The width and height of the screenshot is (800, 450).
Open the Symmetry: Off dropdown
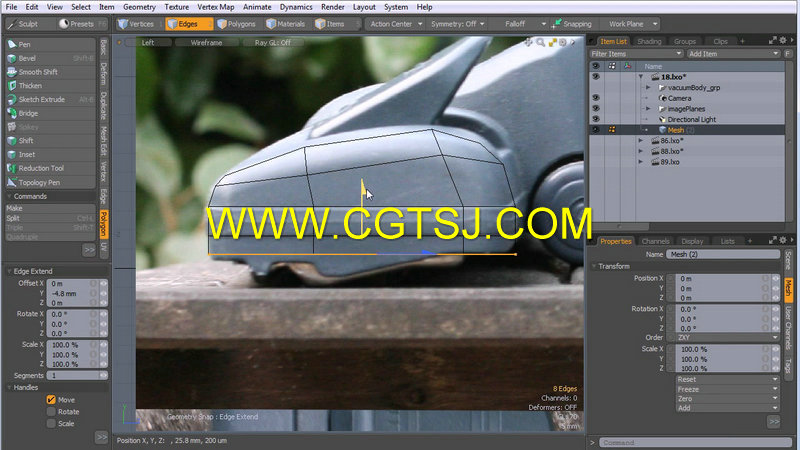coord(458,24)
